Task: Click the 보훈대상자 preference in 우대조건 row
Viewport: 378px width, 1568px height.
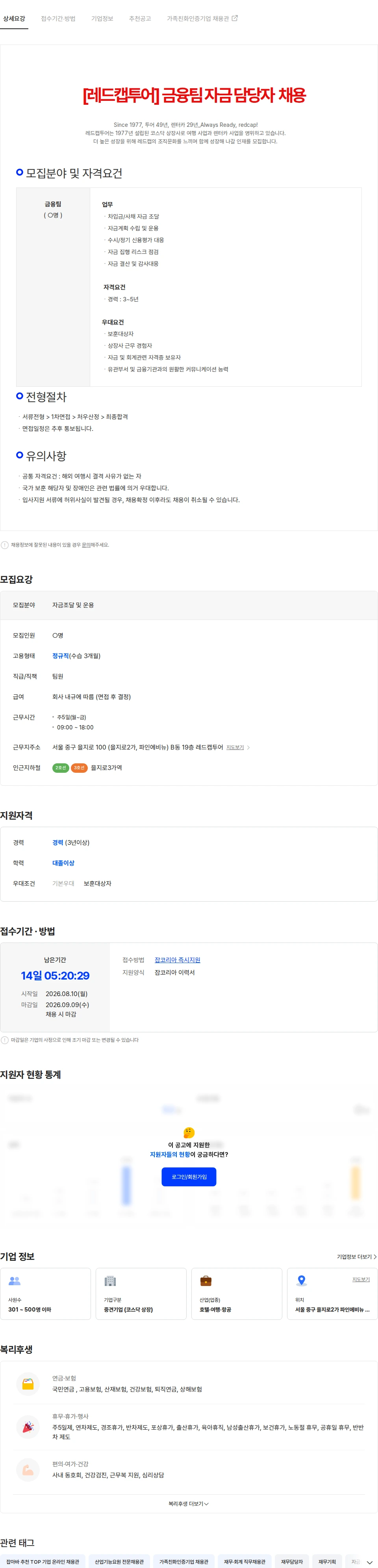Action: coord(97,884)
